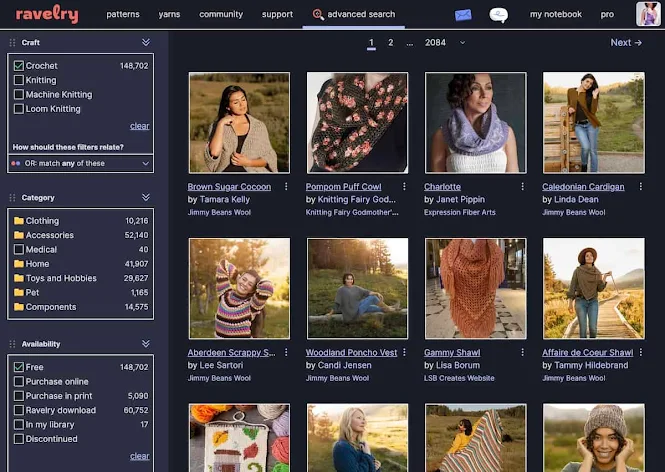Open the messages envelope icon
This screenshot has height=472, width=665.
pyautogui.click(x=463, y=15)
